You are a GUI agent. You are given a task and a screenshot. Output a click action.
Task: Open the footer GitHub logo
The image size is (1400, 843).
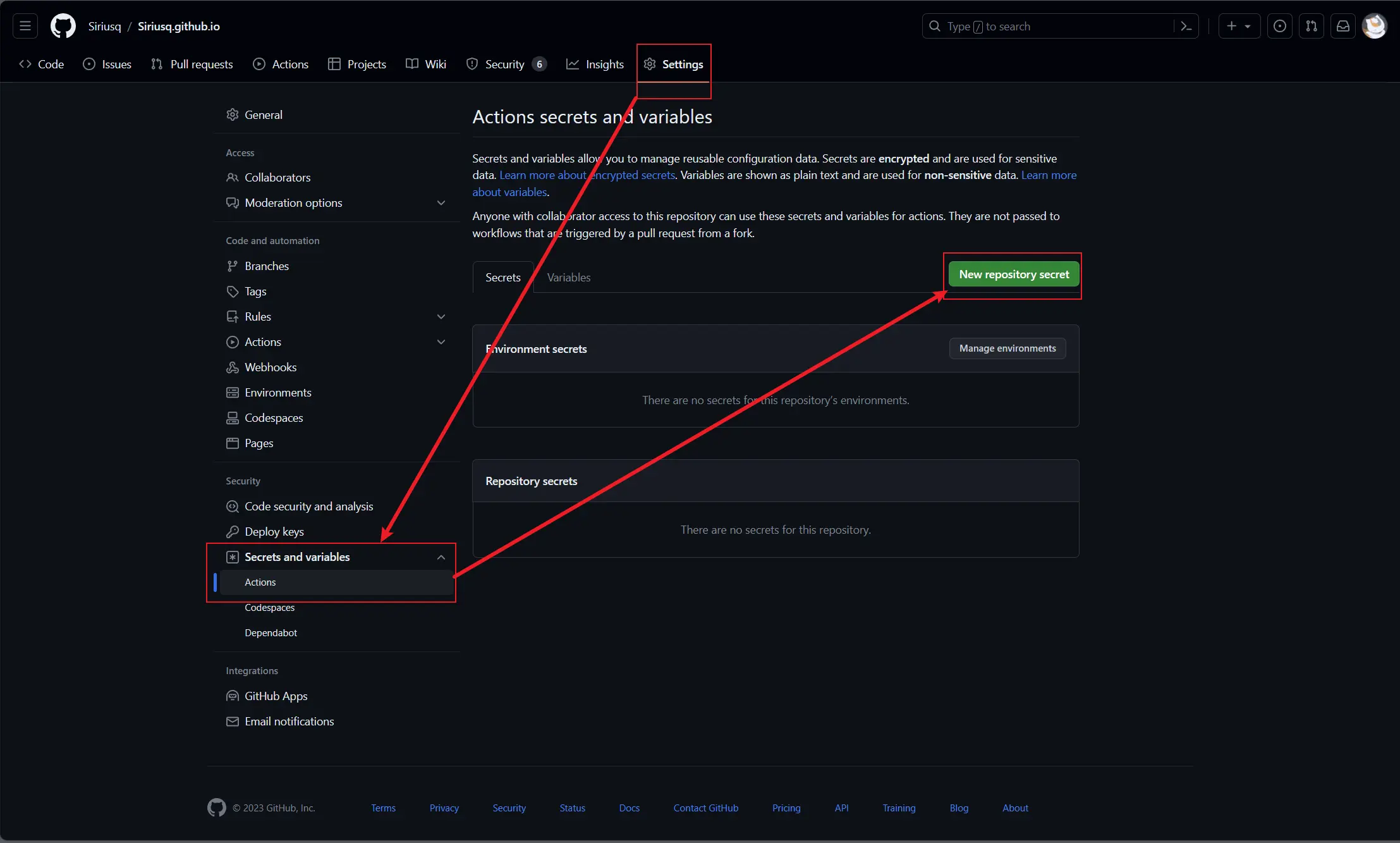(x=217, y=808)
